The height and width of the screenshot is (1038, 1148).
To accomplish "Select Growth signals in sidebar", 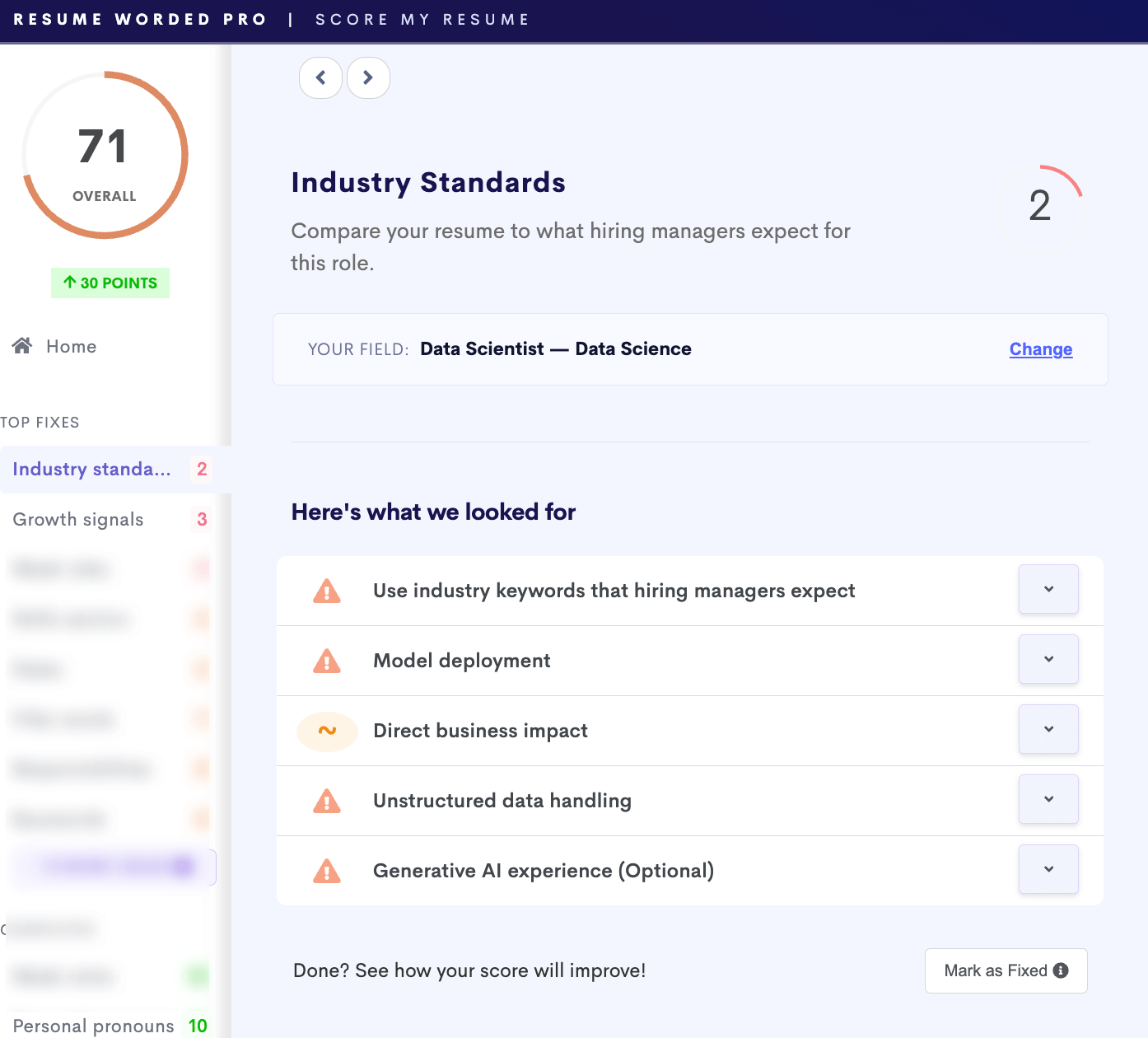I will pyautogui.click(x=78, y=520).
